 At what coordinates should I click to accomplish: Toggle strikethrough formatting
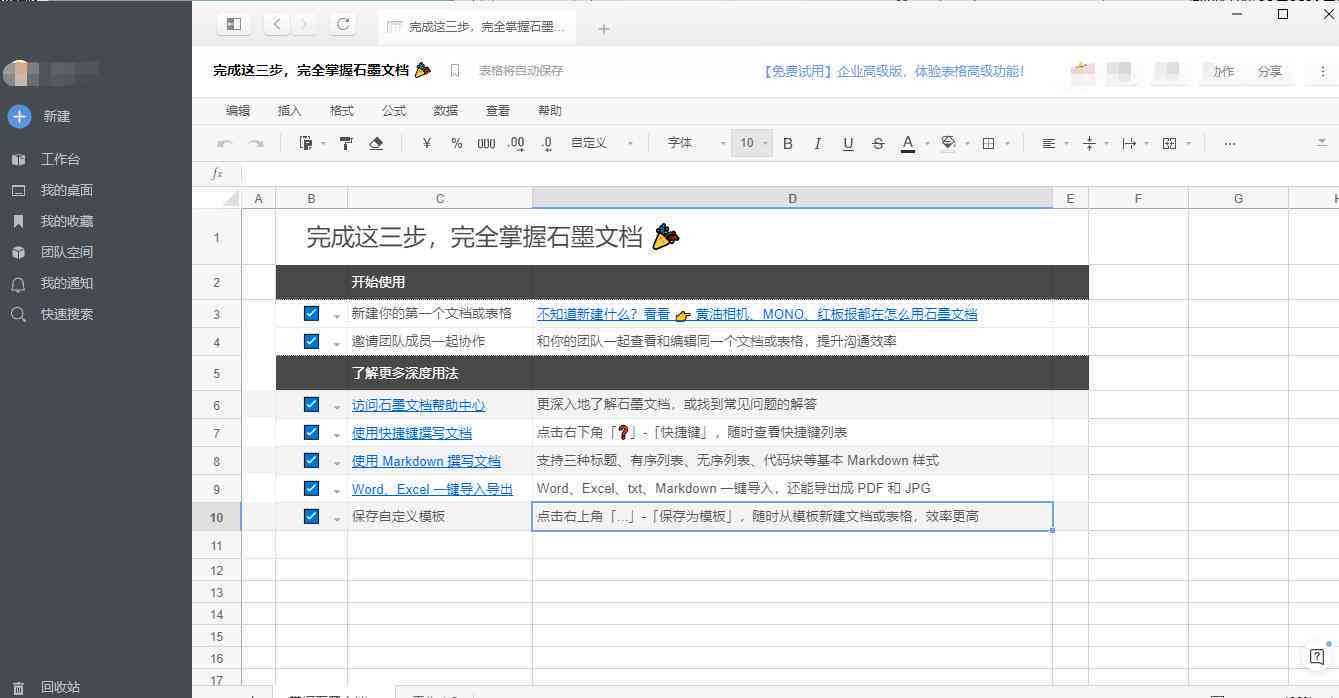tap(878, 143)
